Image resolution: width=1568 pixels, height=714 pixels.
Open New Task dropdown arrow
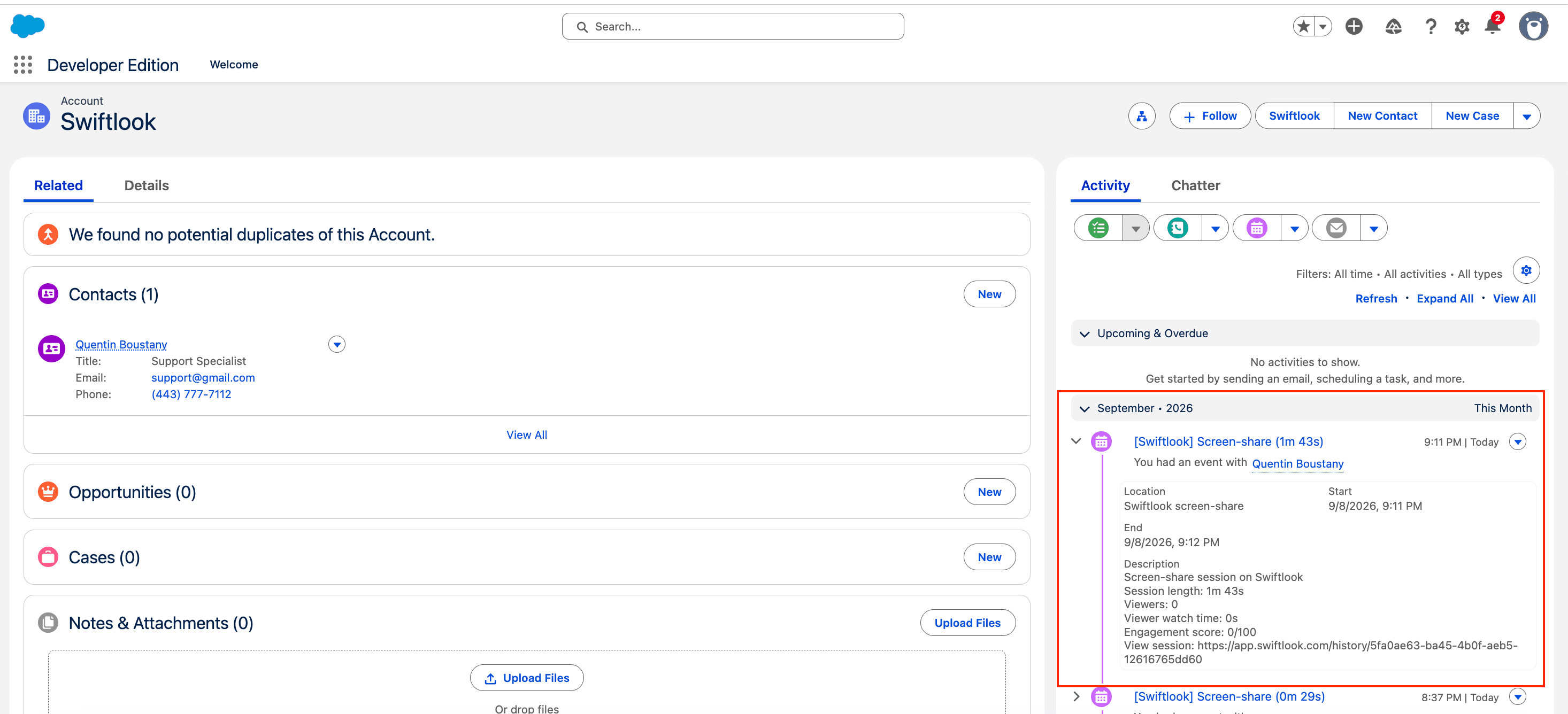click(1136, 228)
